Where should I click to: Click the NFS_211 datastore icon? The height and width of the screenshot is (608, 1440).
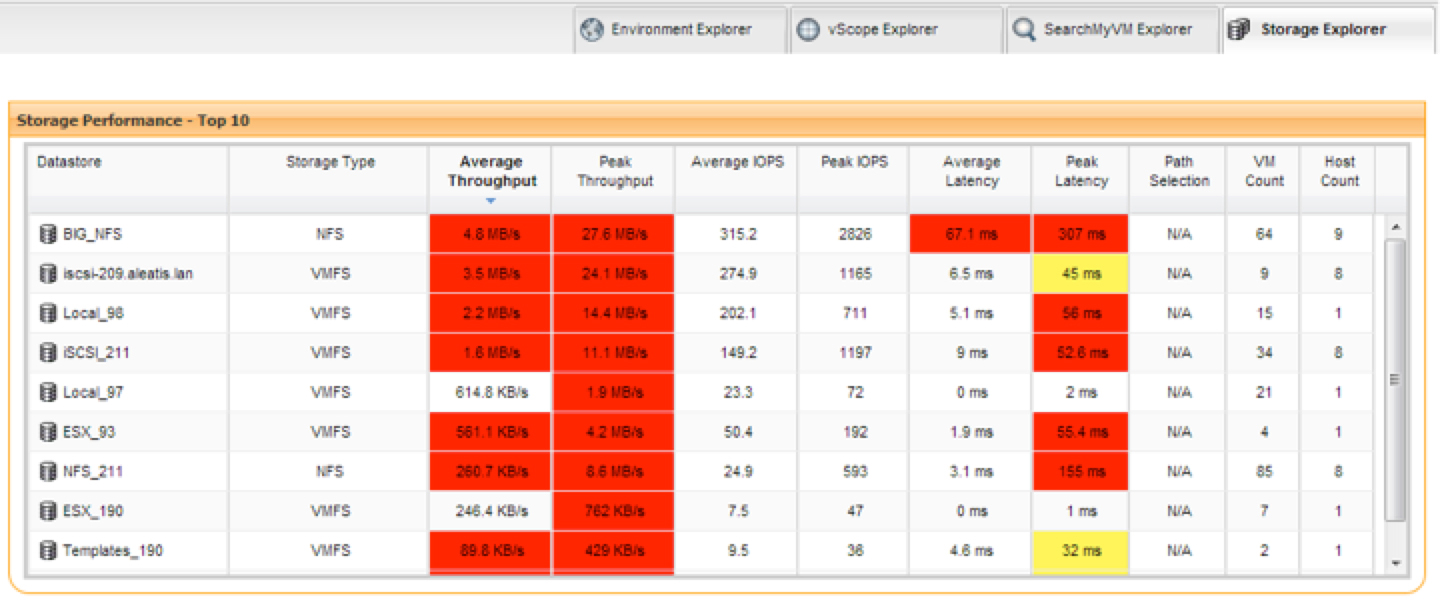[46, 471]
